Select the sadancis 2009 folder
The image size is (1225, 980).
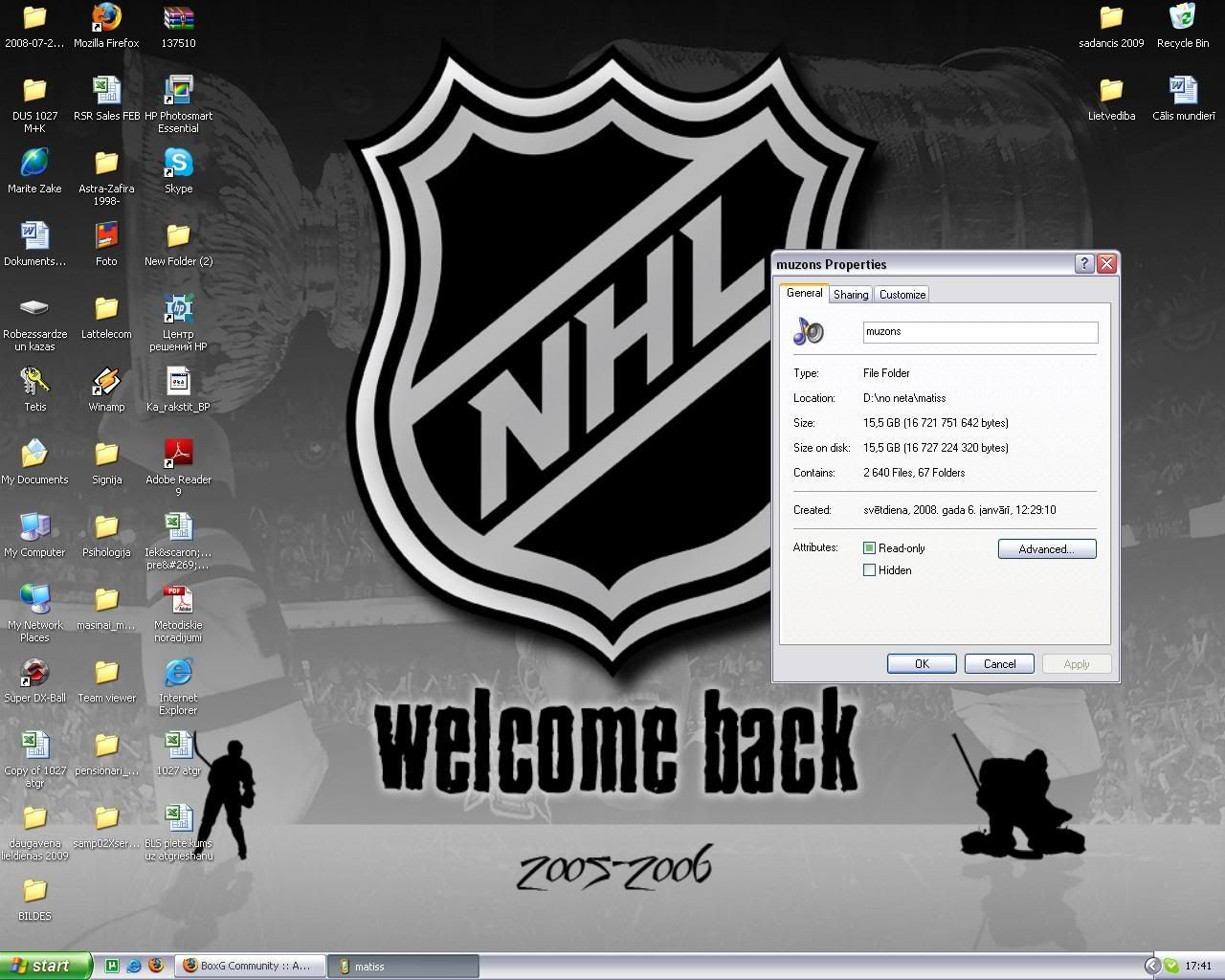click(x=1111, y=26)
